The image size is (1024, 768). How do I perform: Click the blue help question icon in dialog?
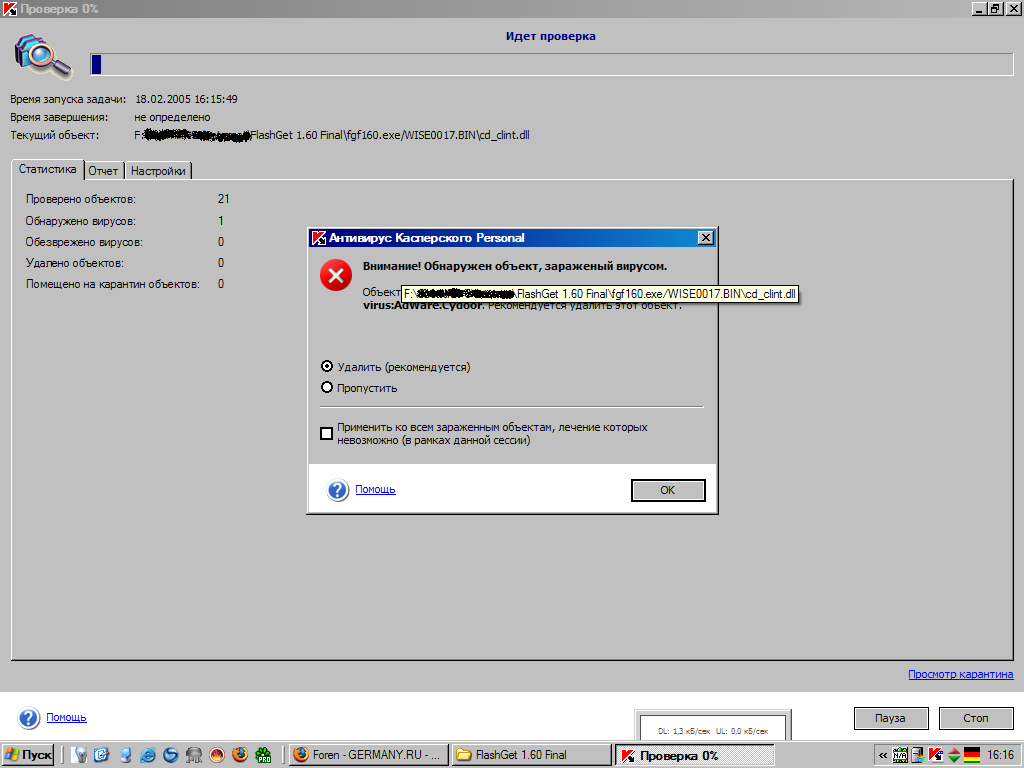click(x=338, y=490)
